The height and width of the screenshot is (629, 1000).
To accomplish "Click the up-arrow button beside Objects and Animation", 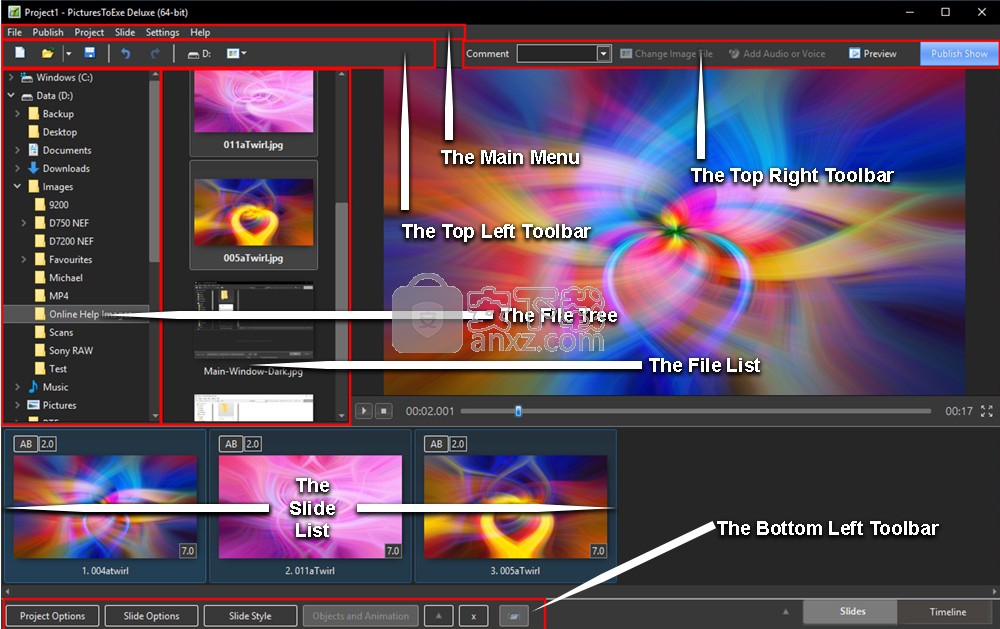I will pyautogui.click(x=439, y=616).
